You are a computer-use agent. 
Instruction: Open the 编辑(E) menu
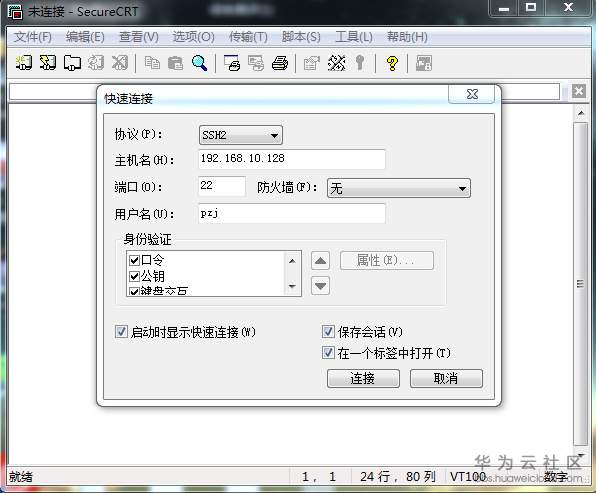85,37
